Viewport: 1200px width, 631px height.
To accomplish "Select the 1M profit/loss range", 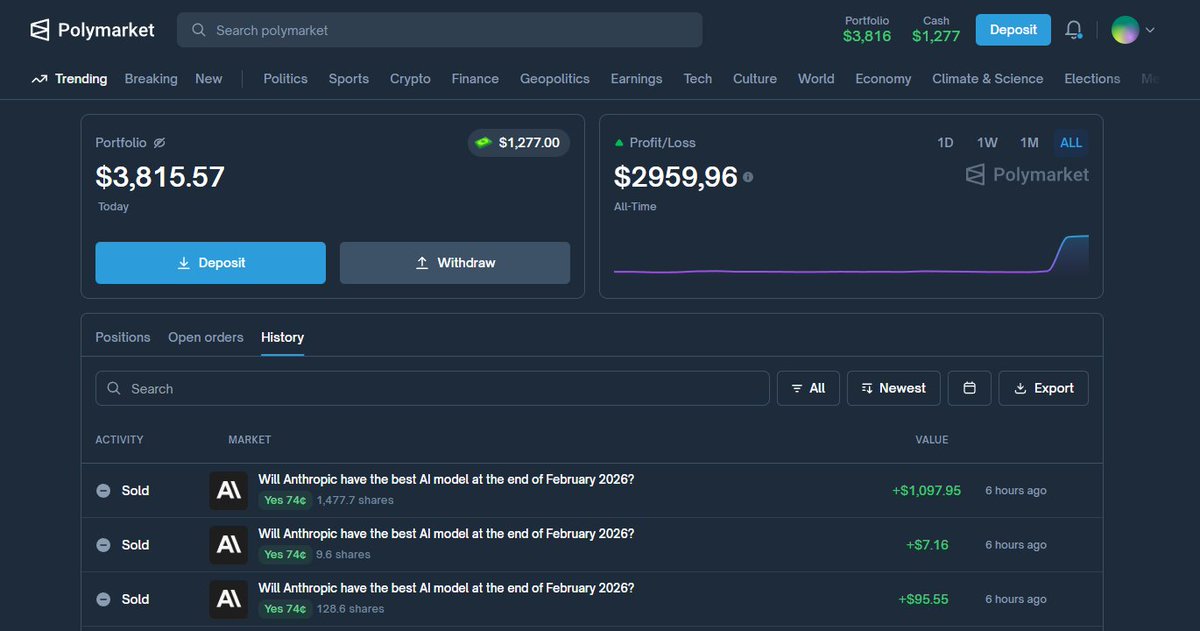I will point(1029,143).
